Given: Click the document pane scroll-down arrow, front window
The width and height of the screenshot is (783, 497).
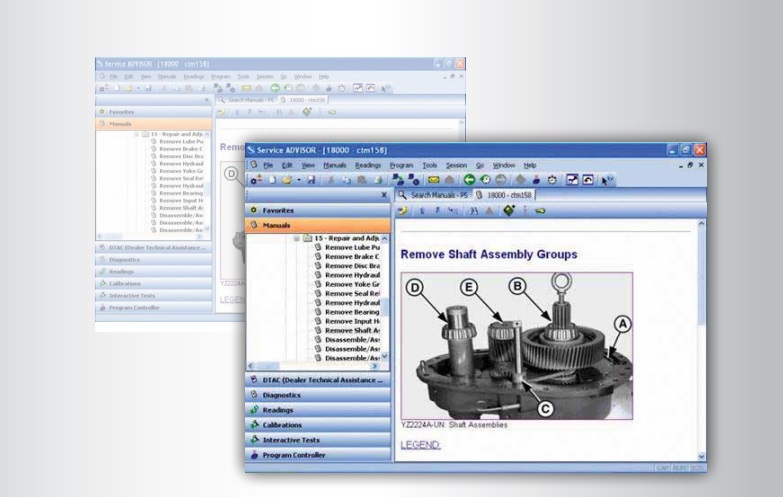Looking at the screenshot, I should [x=701, y=456].
